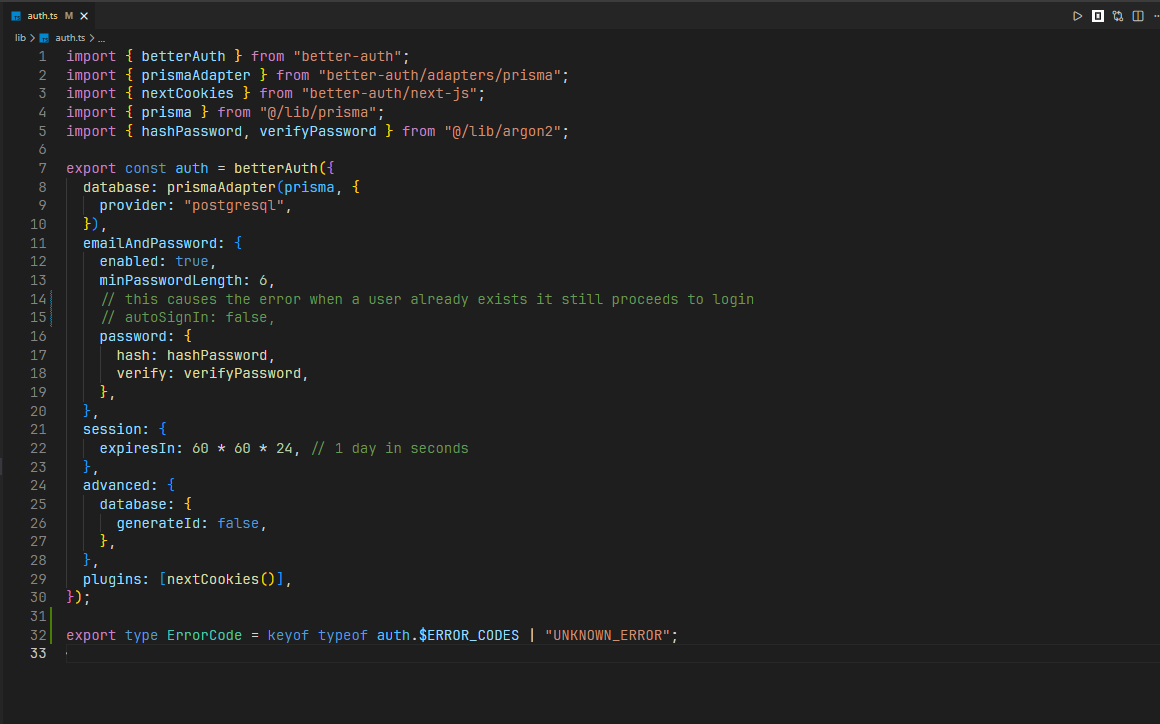The width and height of the screenshot is (1160, 724).
Task: Click the TypeScript file icon in auth.ts tab
Action: click(x=16, y=16)
